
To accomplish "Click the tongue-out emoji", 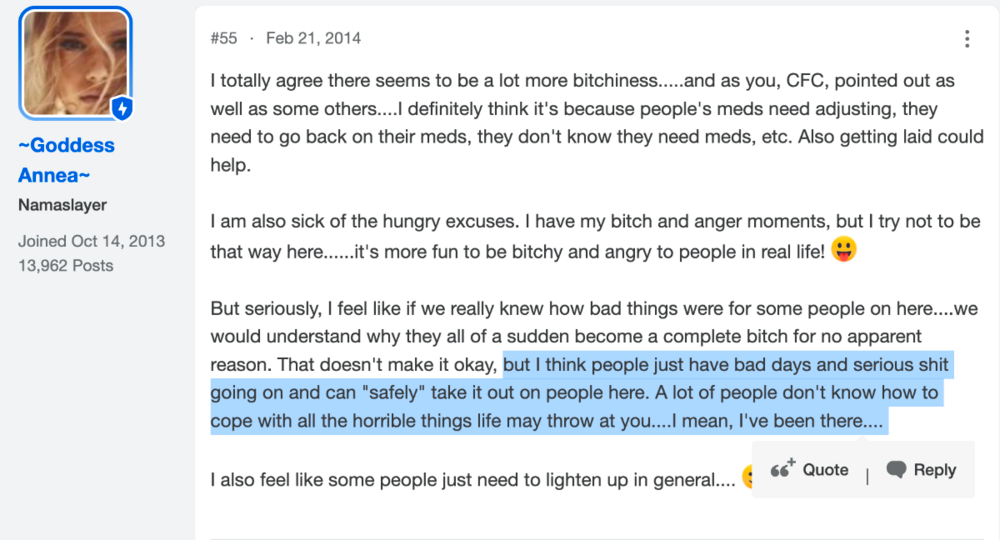I will pos(844,249).
